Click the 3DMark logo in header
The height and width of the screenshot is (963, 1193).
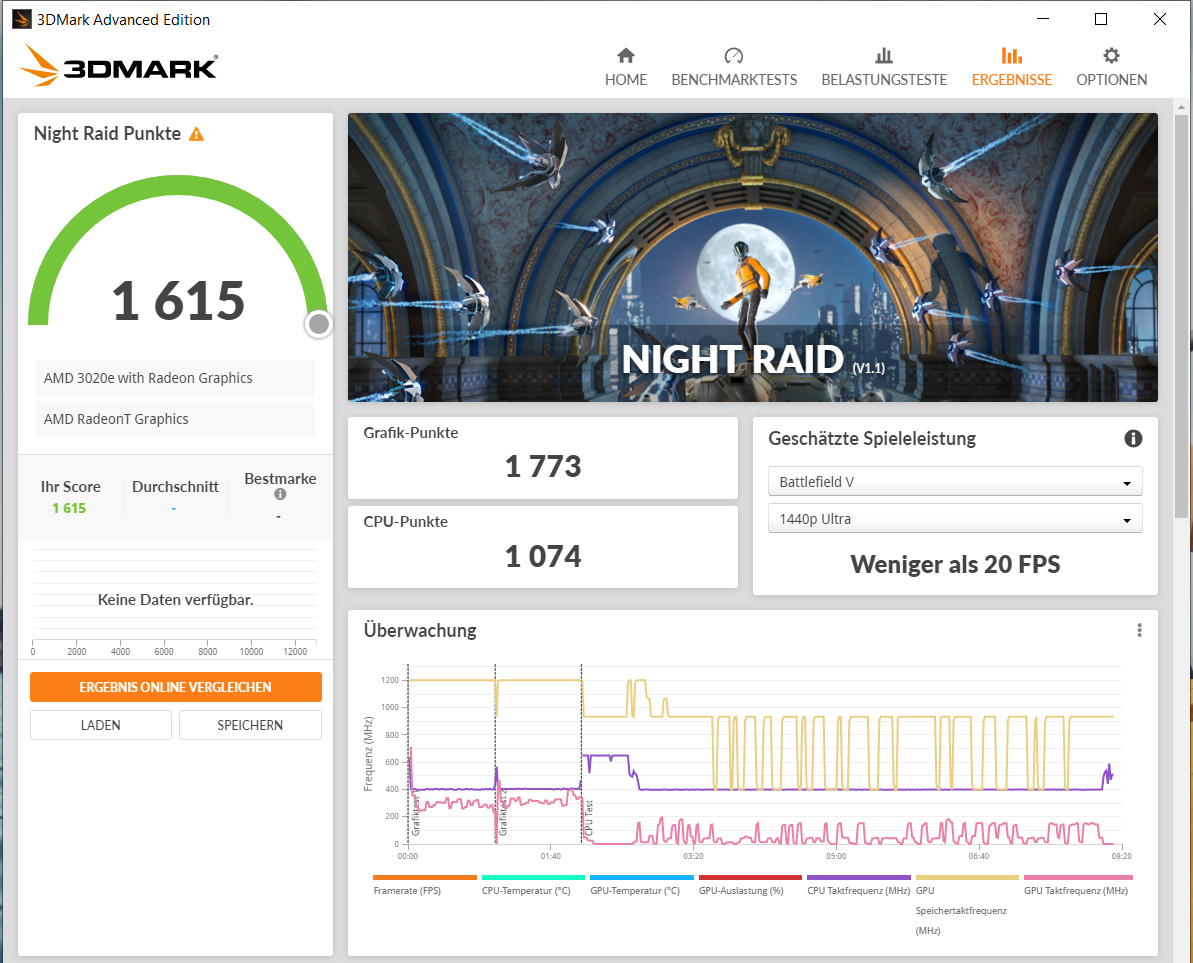pyautogui.click(x=119, y=65)
